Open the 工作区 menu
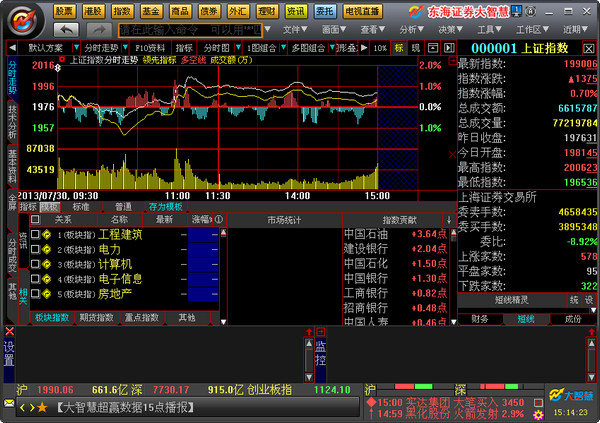 point(532,29)
